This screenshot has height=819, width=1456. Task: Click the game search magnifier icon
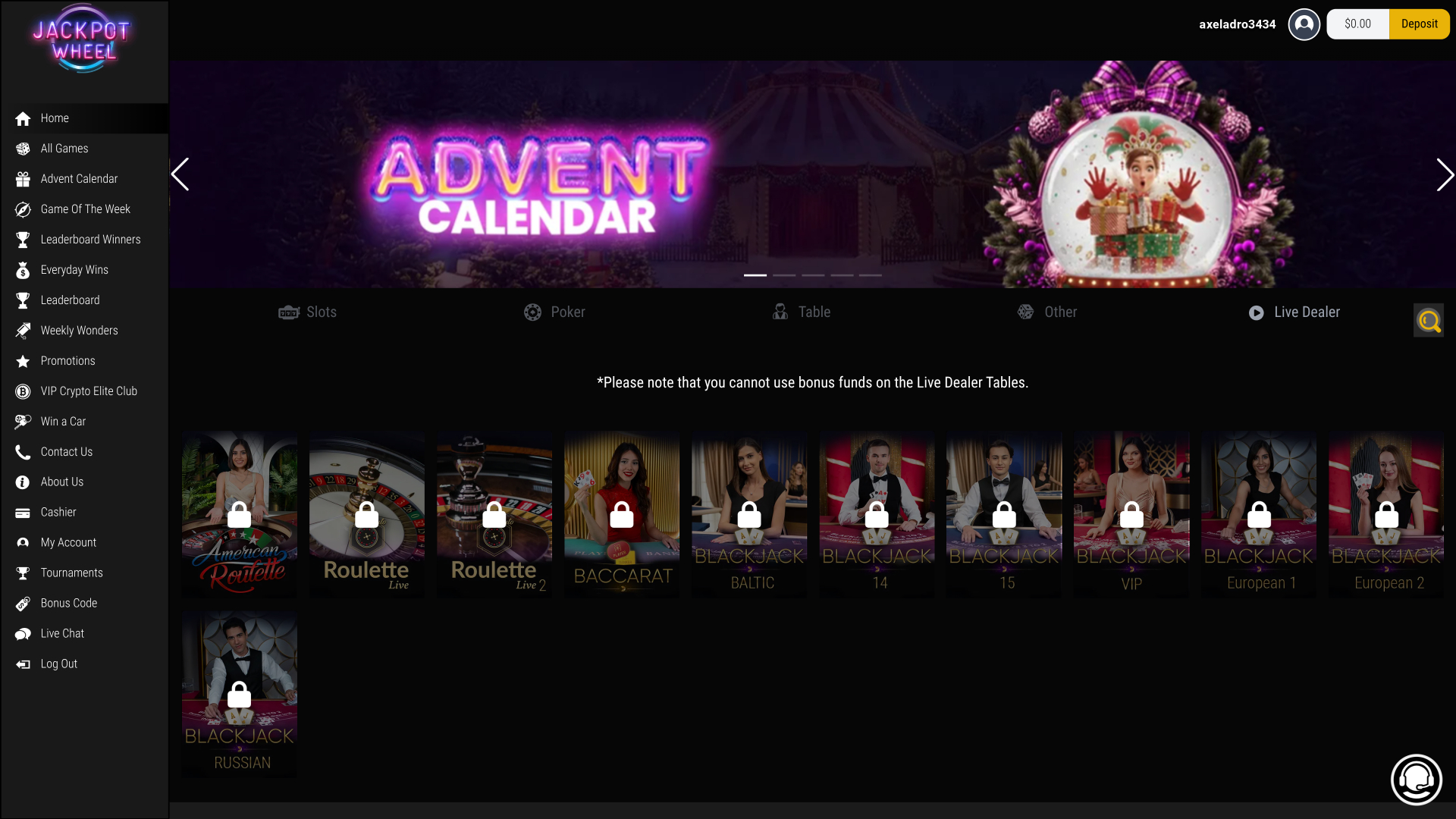tap(1429, 320)
